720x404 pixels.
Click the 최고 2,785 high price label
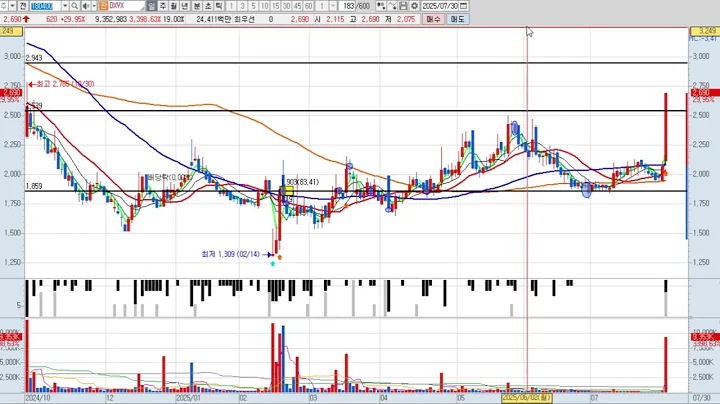point(62,84)
